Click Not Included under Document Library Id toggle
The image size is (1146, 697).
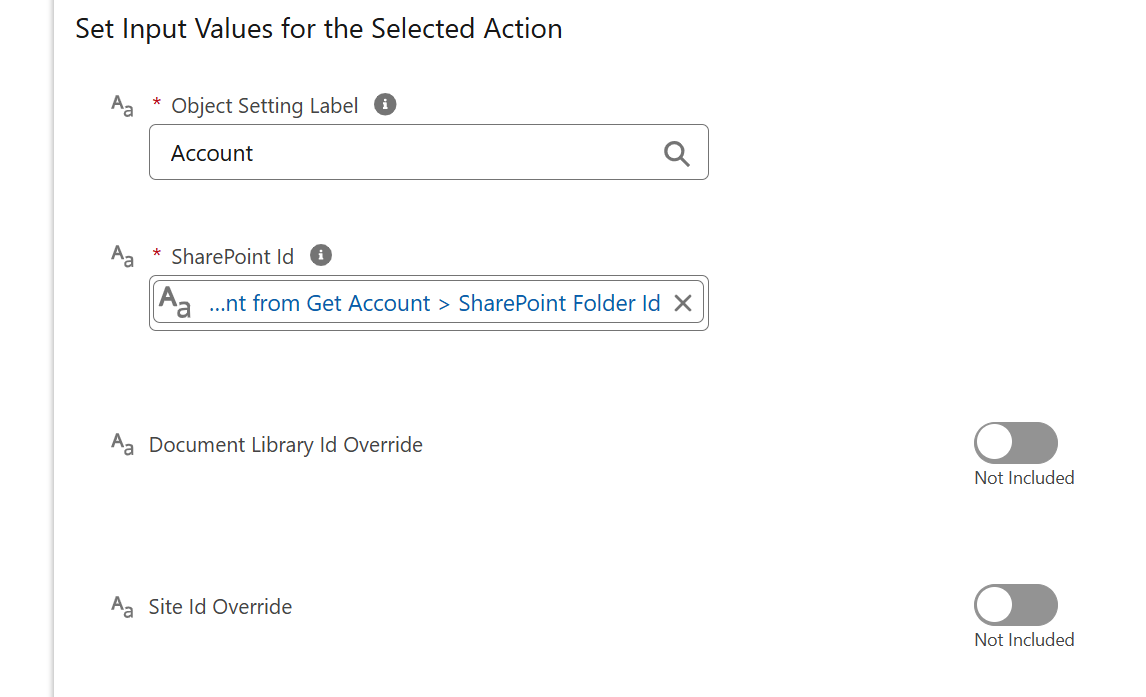[x=1024, y=478]
